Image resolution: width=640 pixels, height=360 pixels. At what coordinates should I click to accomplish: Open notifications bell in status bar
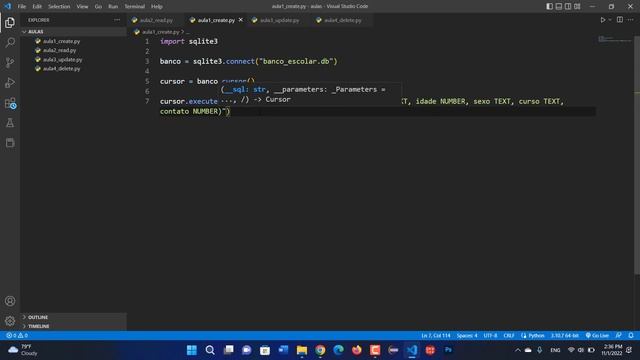tap(631, 335)
